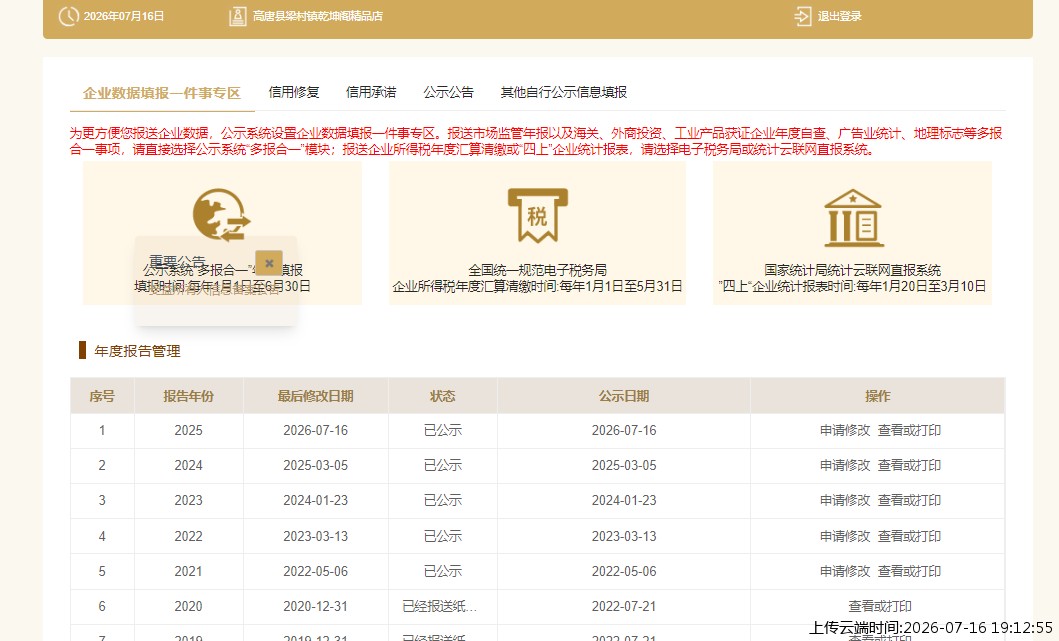Image resolution: width=1059 pixels, height=641 pixels.
Task: Click the 公示日期 column header
Action: point(624,396)
